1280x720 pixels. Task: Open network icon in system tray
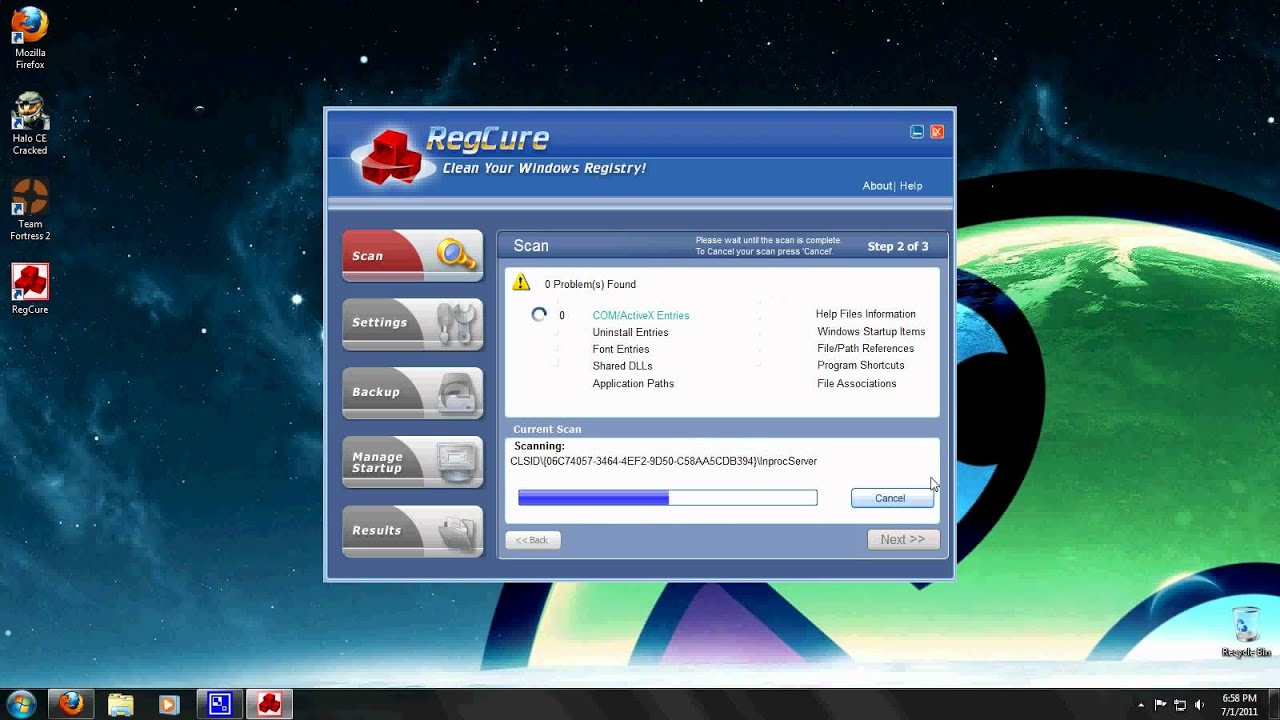tap(1180, 704)
